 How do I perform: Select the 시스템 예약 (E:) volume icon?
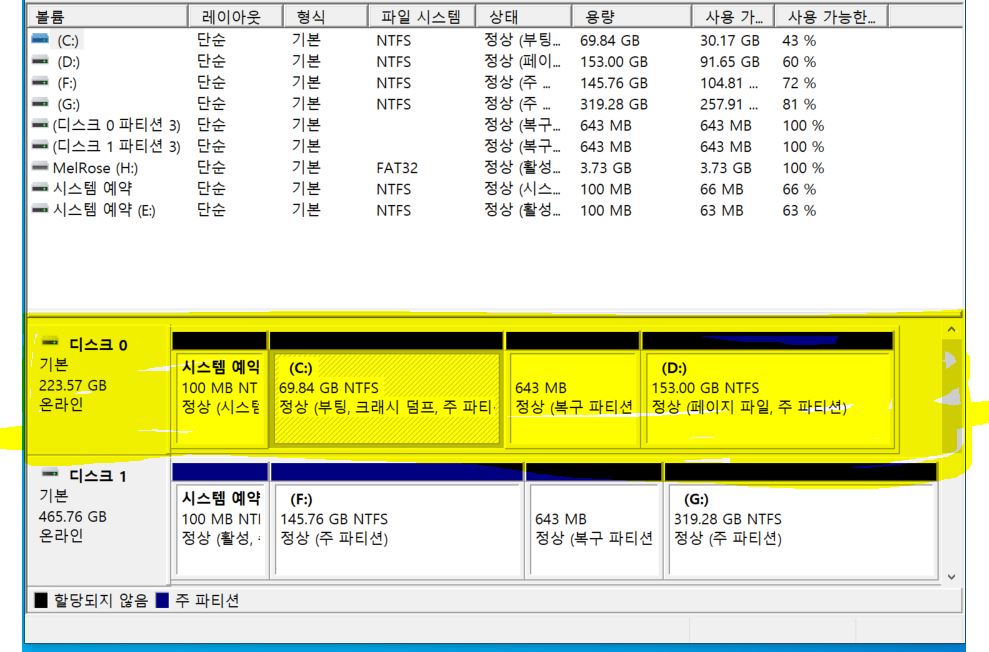pyautogui.click(x=40, y=210)
